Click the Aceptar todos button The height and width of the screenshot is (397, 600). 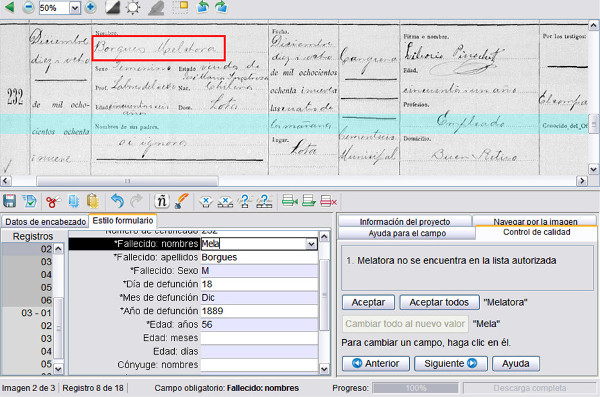(439, 302)
